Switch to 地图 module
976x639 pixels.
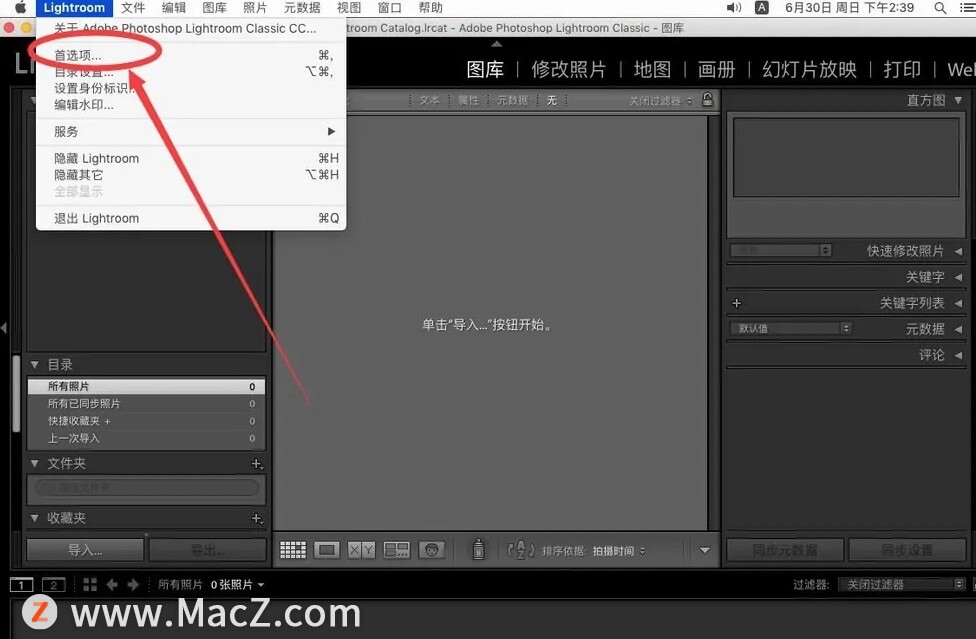click(652, 69)
